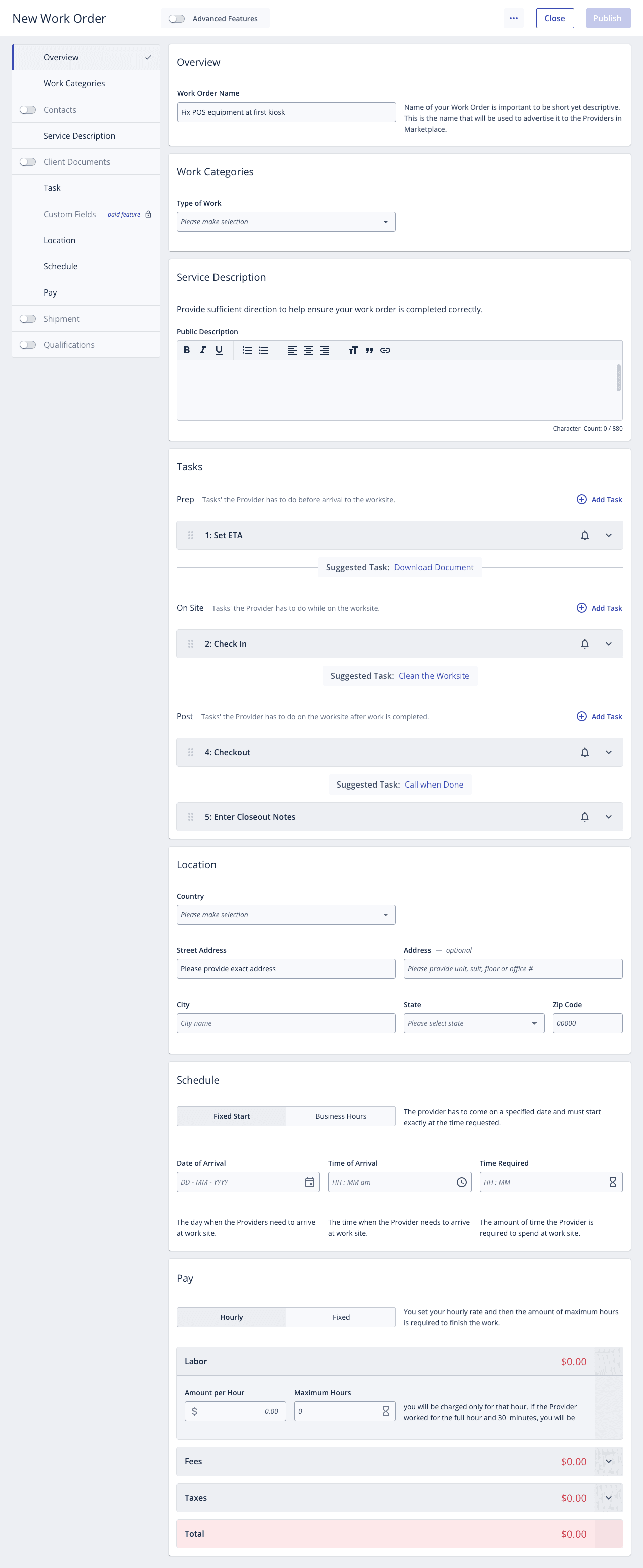Viewport: 643px width, 1568px height.
Task: Add Task in On Site section
Action: pos(599,608)
